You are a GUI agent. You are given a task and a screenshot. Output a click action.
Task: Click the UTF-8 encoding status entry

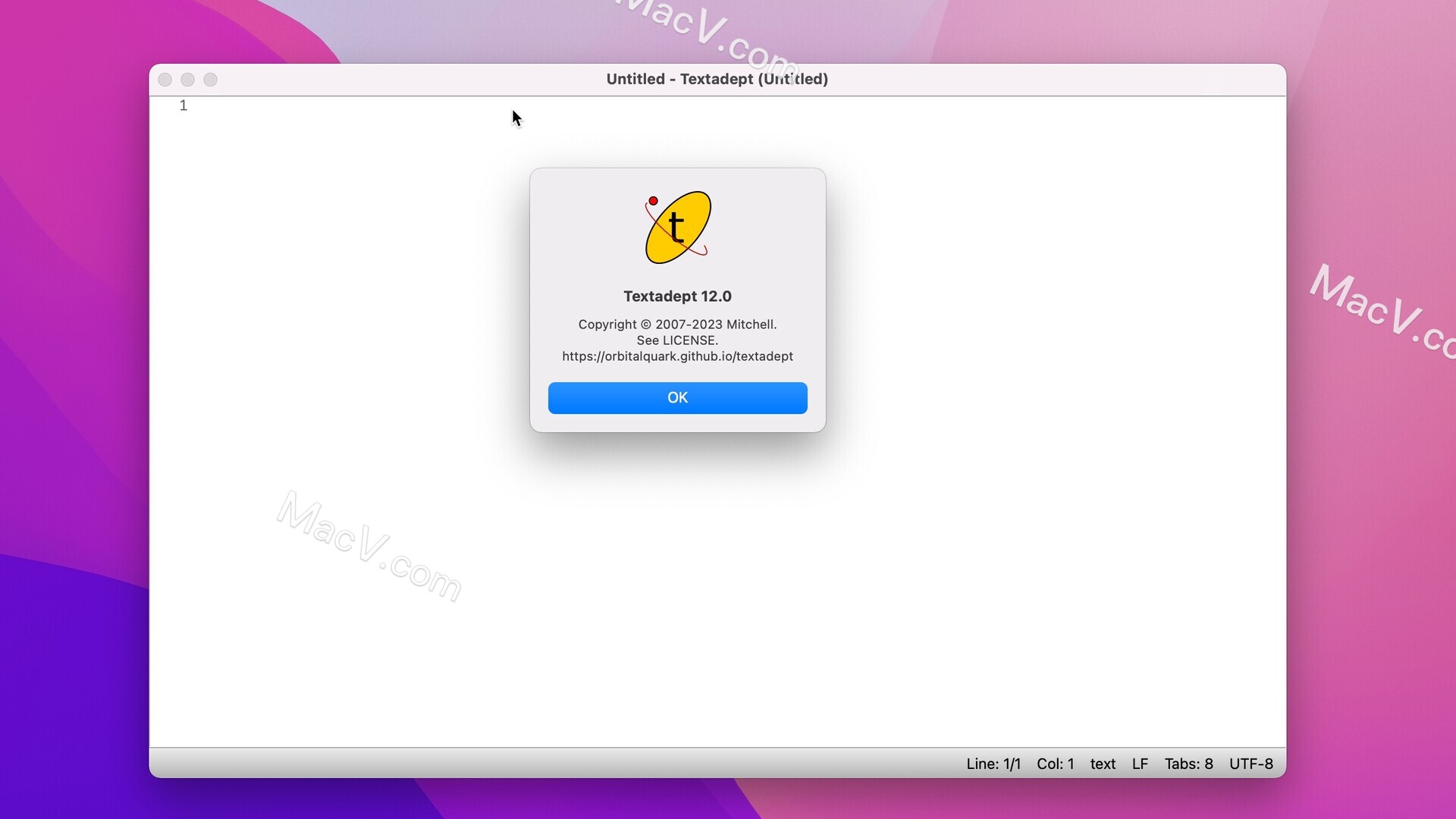(1251, 764)
